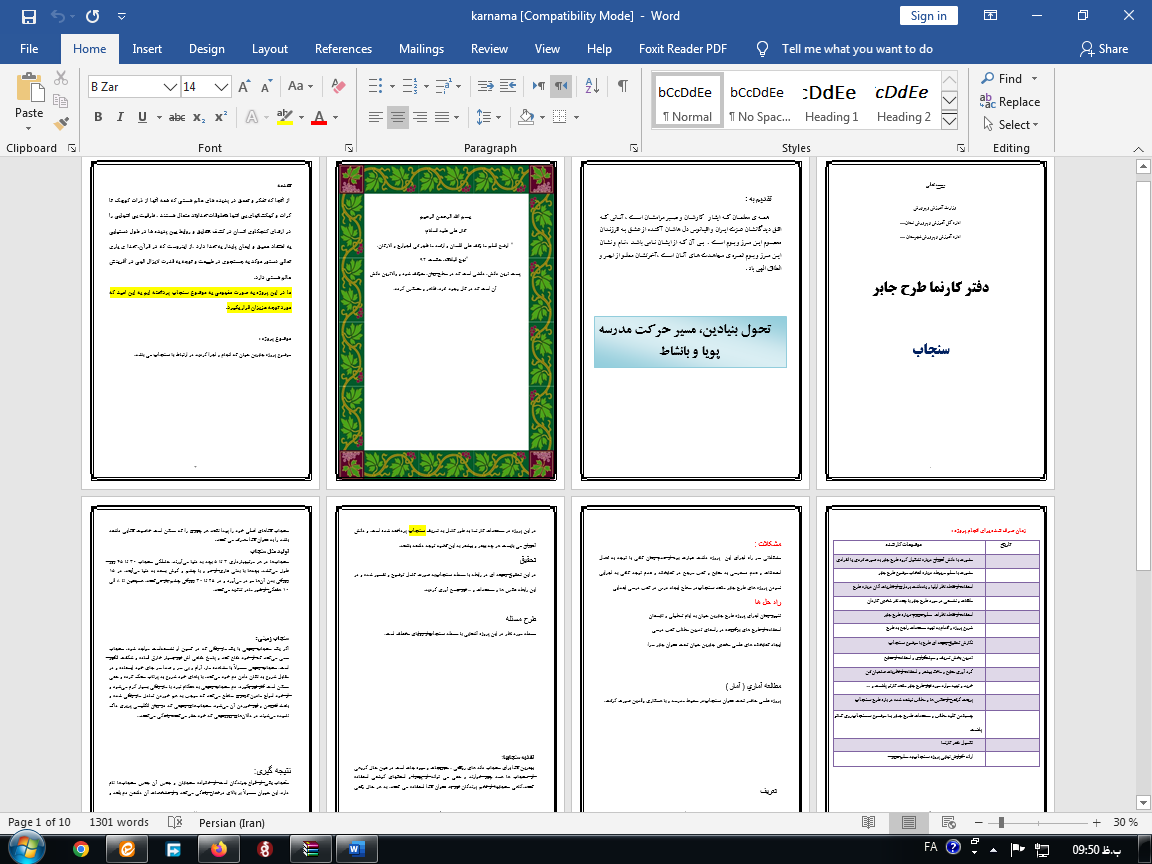Click the Format Painter brush icon

coord(62,124)
